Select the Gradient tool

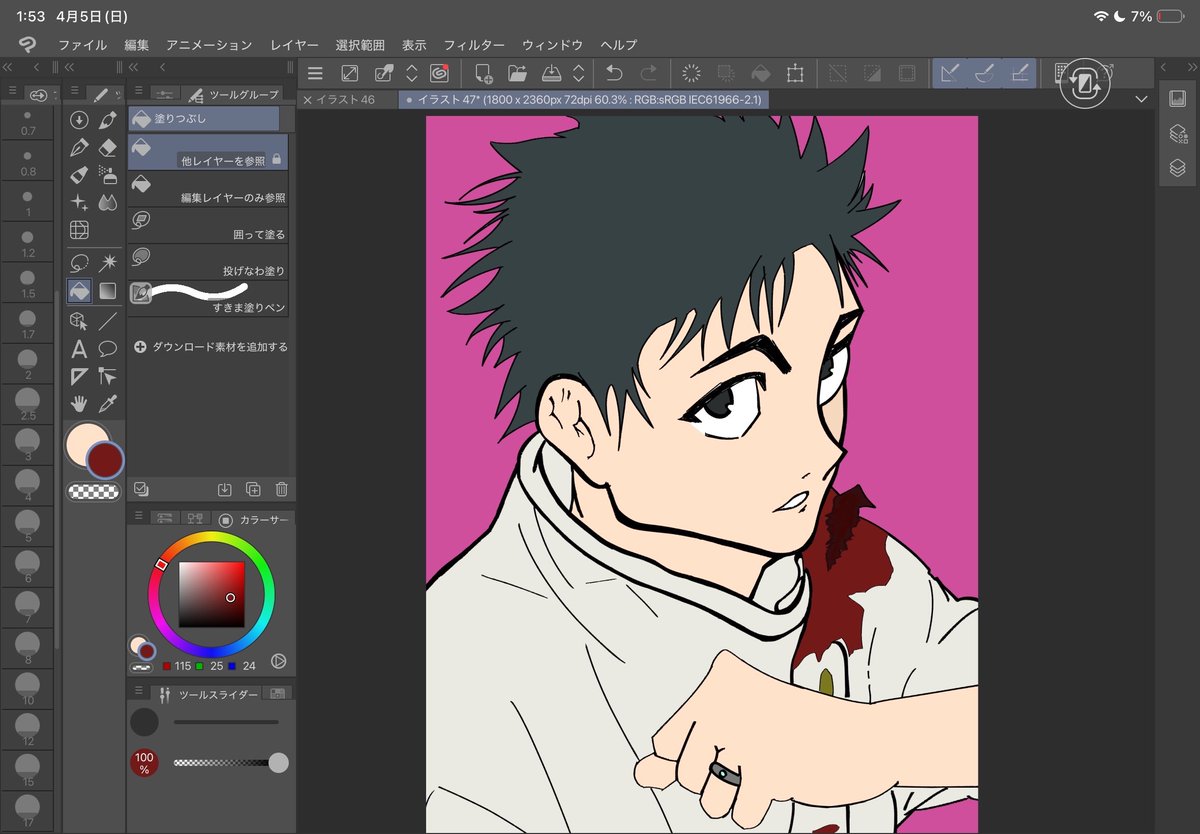click(x=108, y=291)
